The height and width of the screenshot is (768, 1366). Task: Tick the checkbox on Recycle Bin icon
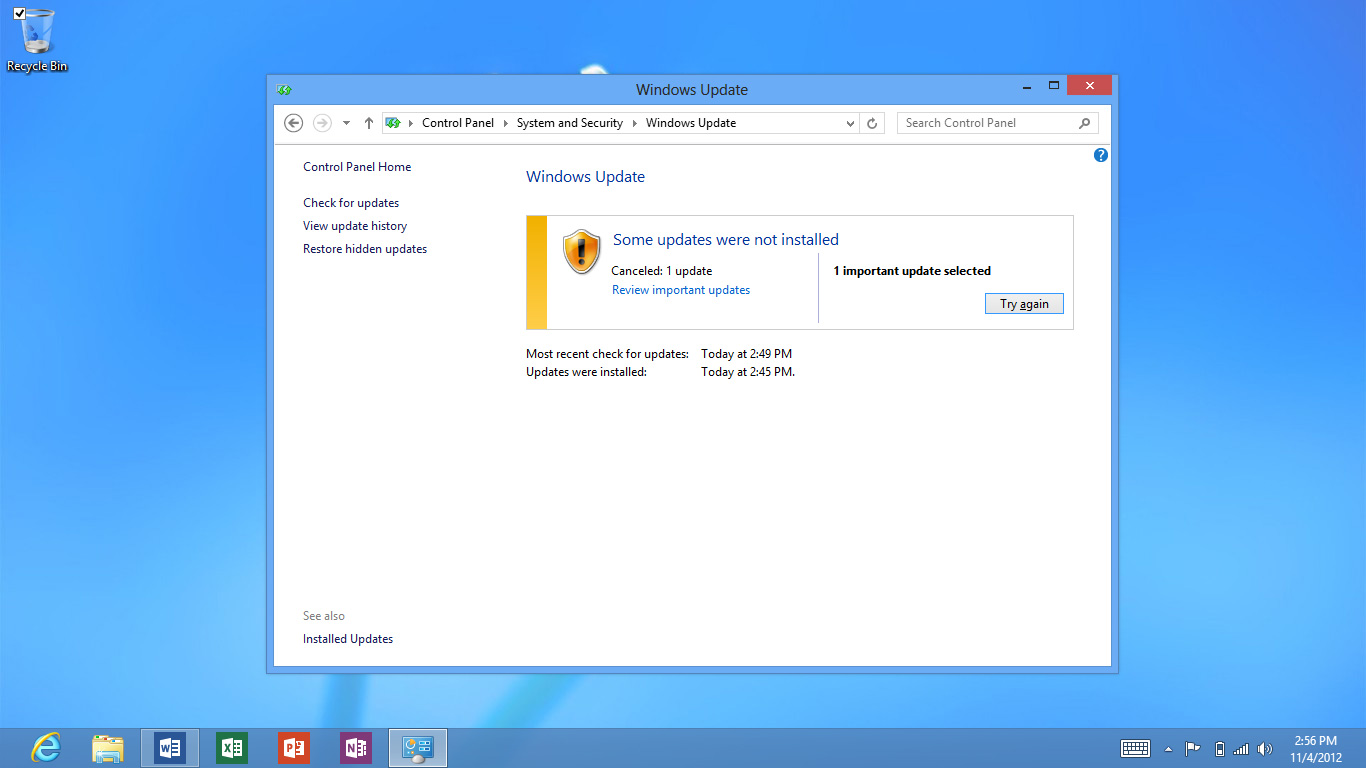20,13
